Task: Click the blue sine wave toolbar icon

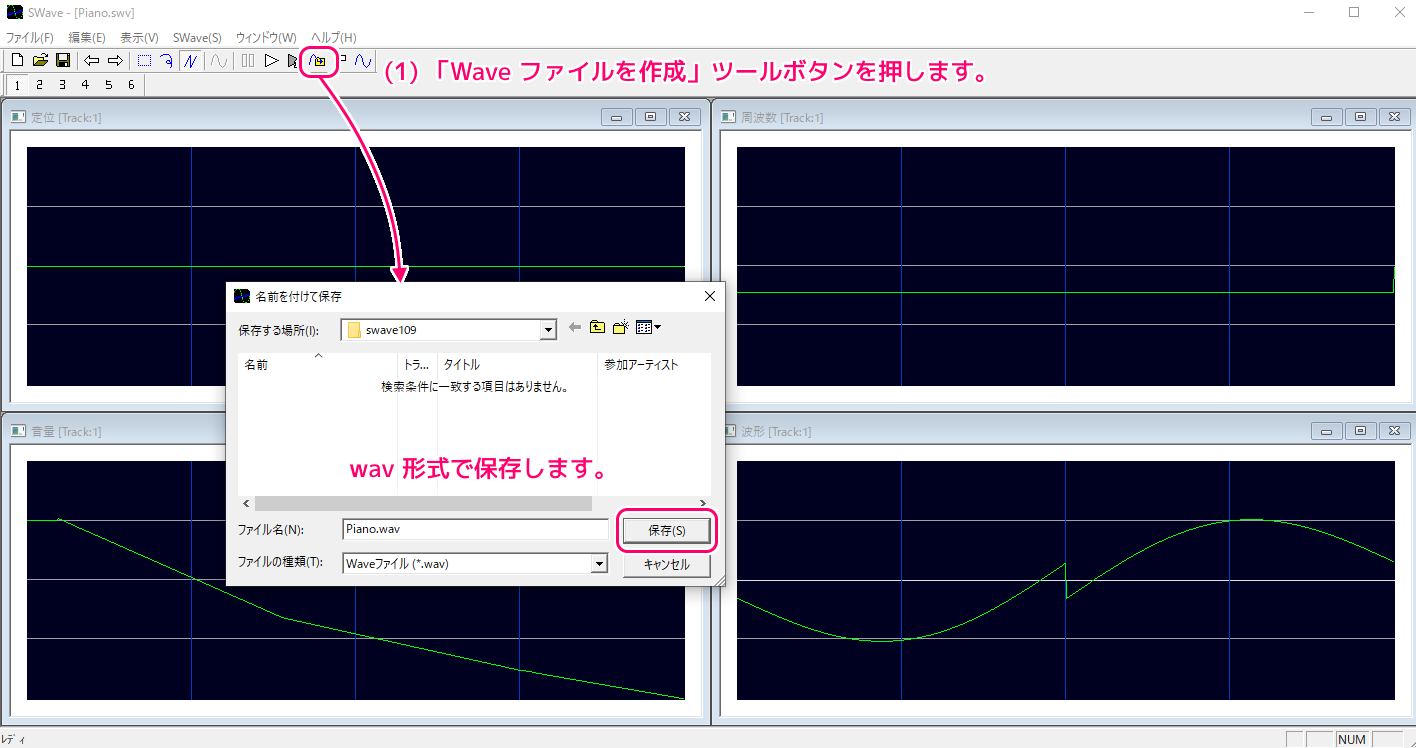Action: pyautogui.click(x=364, y=61)
